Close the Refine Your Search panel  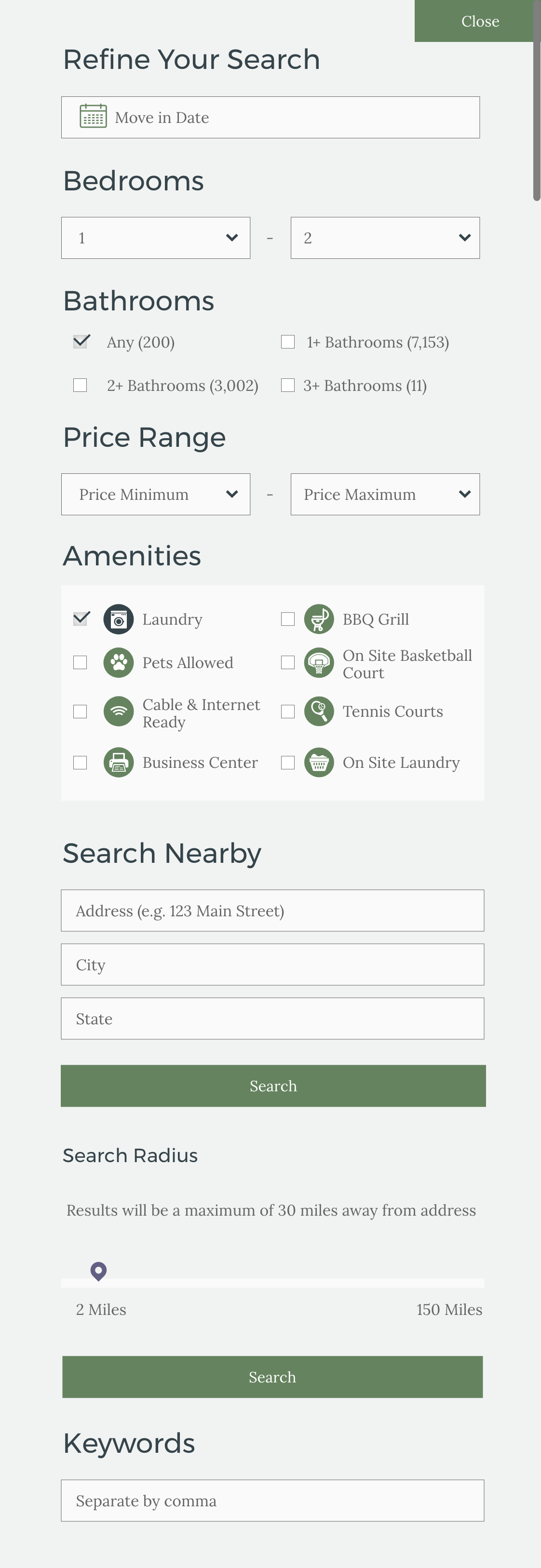[479, 21]
